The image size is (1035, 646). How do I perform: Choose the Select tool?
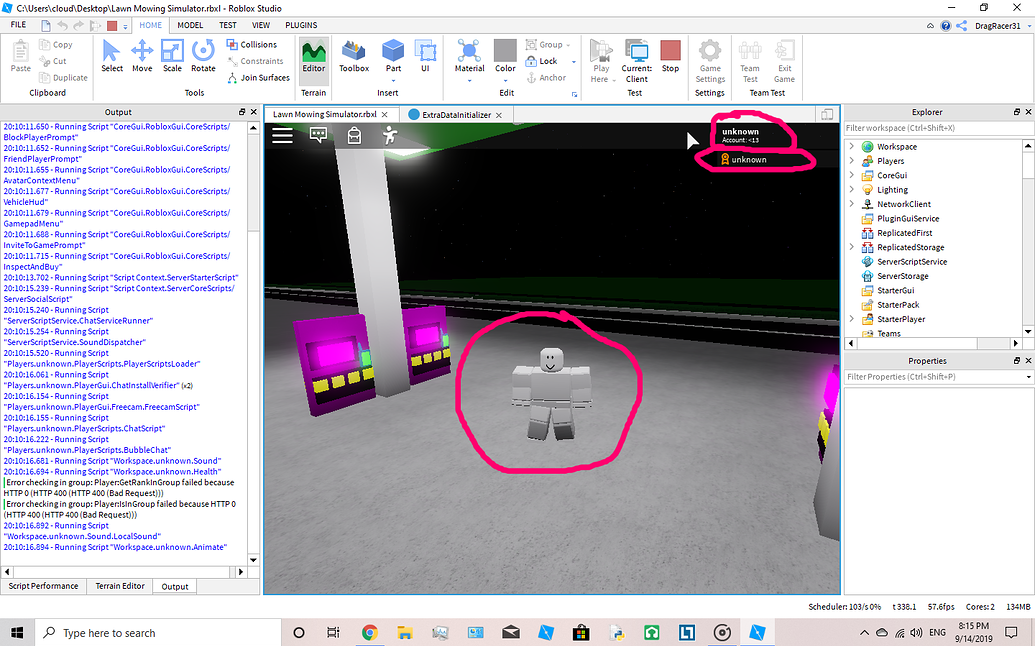pos(112,55)
